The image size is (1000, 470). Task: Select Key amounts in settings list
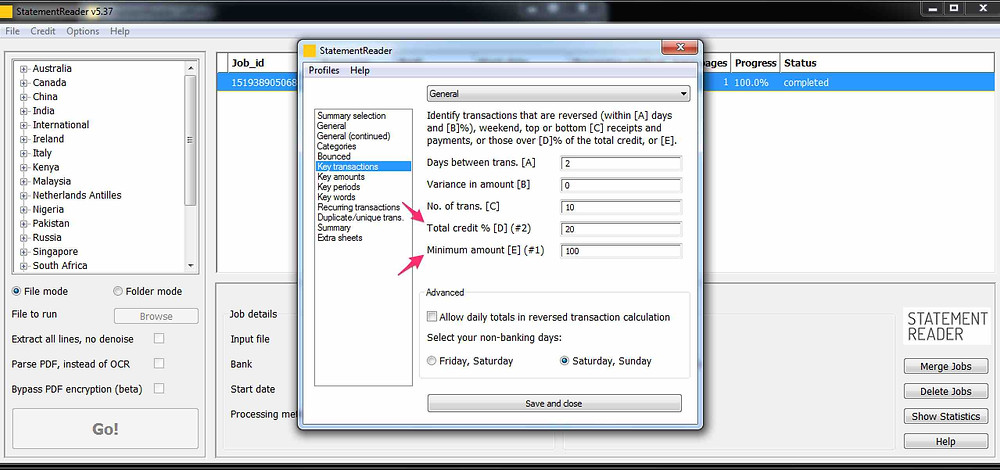click(x=341, y=177)
